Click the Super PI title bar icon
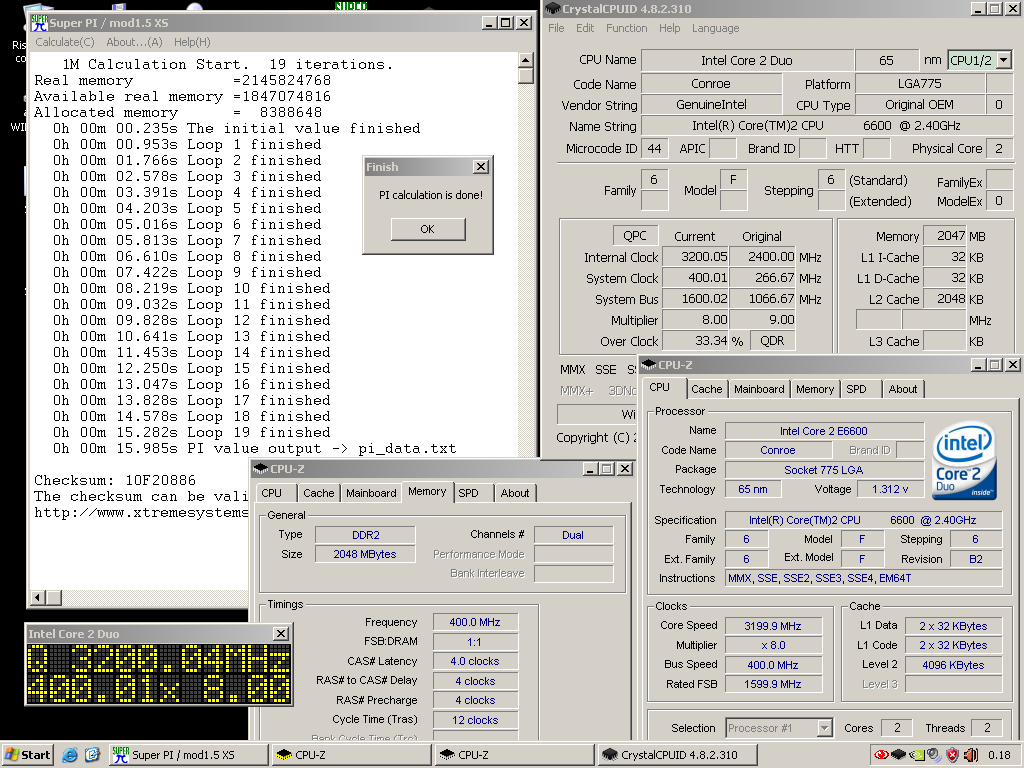The image size is (1024, 768). 39,22
